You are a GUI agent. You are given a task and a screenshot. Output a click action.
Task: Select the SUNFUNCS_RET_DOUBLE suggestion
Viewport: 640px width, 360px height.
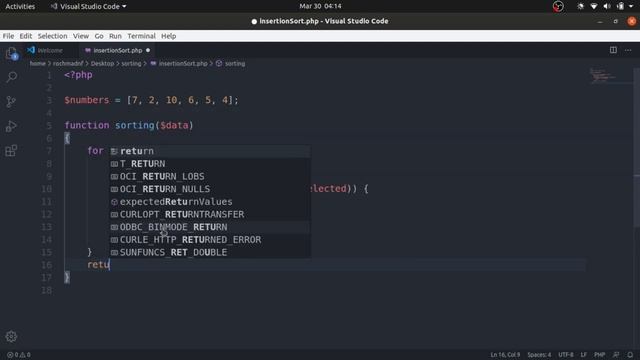[210, 252]
